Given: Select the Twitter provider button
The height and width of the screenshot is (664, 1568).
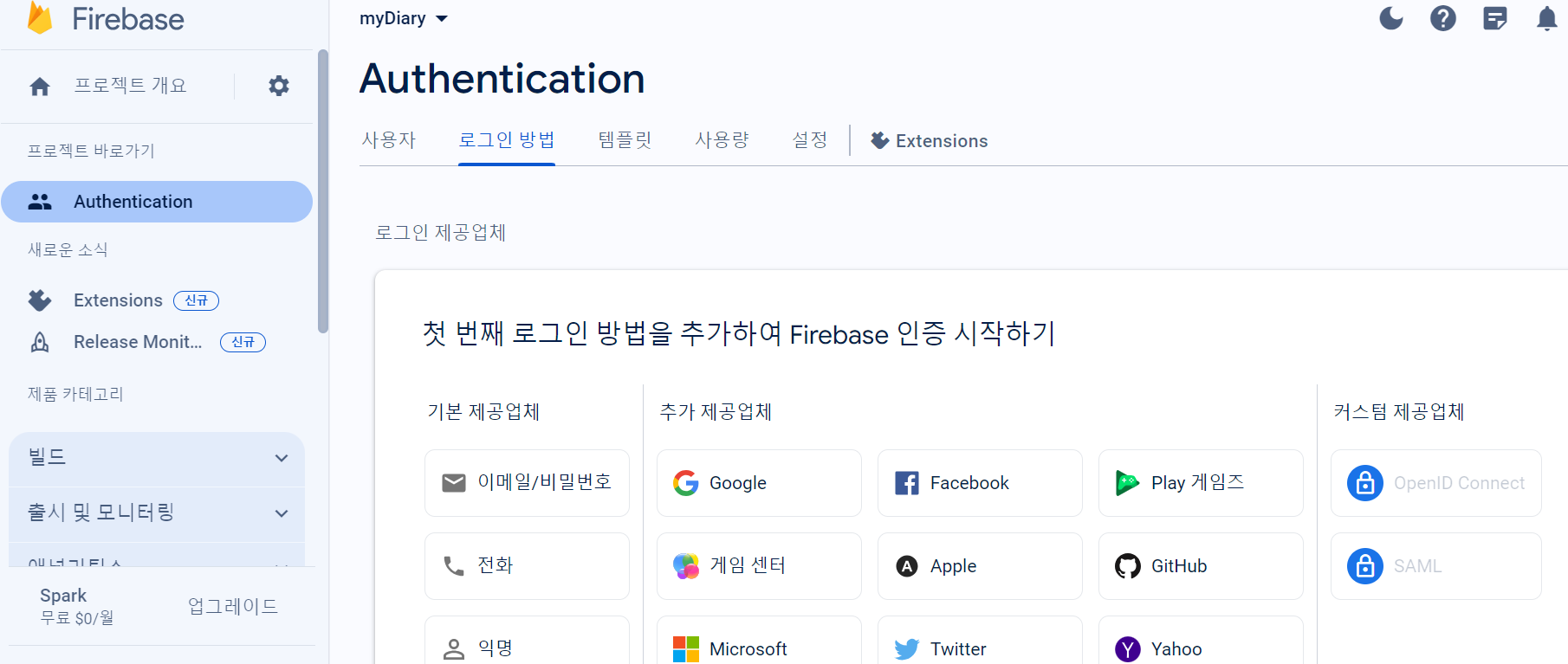Looking at the screenshot, I should (x=980, y=641).
